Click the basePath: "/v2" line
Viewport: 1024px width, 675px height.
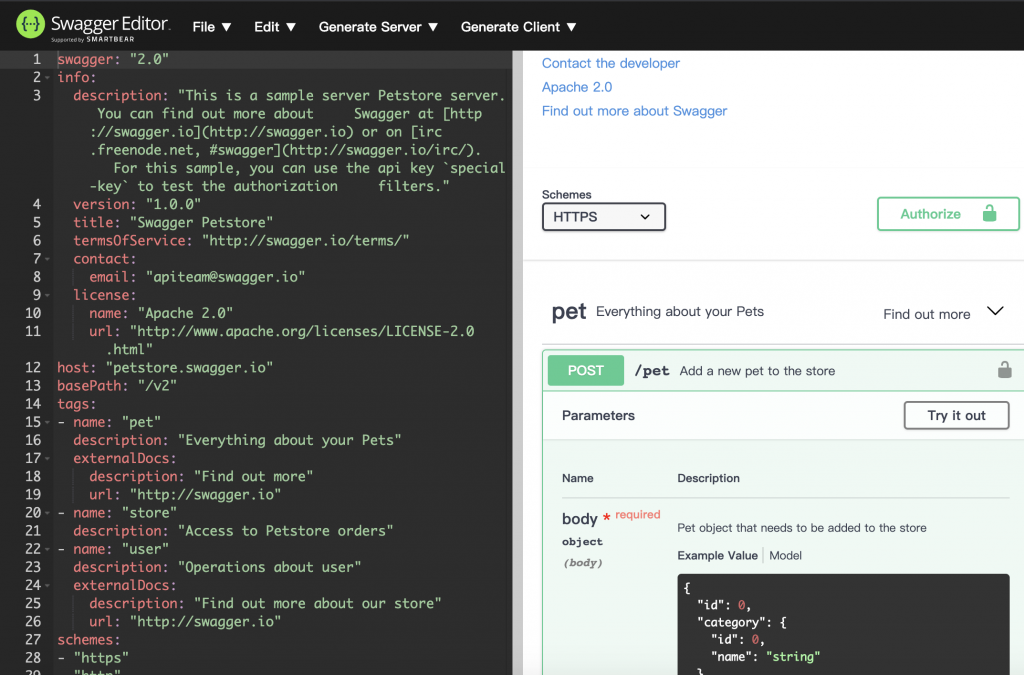point(117,386)
